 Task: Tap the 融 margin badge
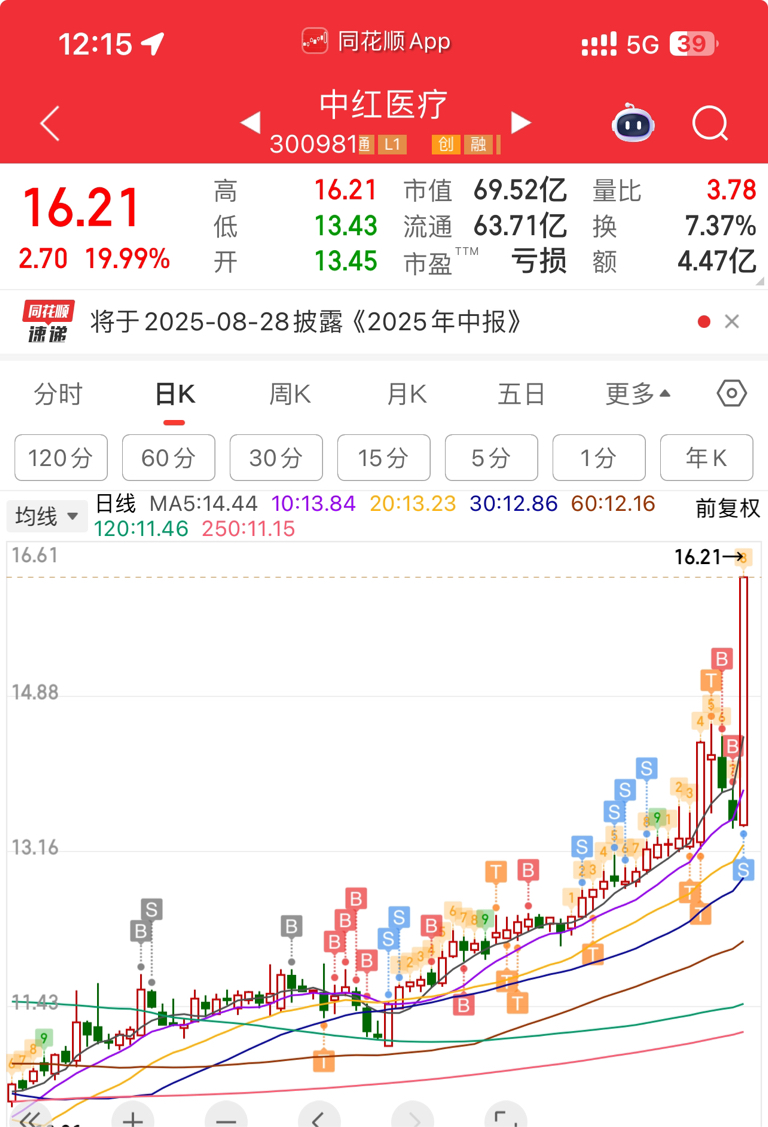point(478,144)
